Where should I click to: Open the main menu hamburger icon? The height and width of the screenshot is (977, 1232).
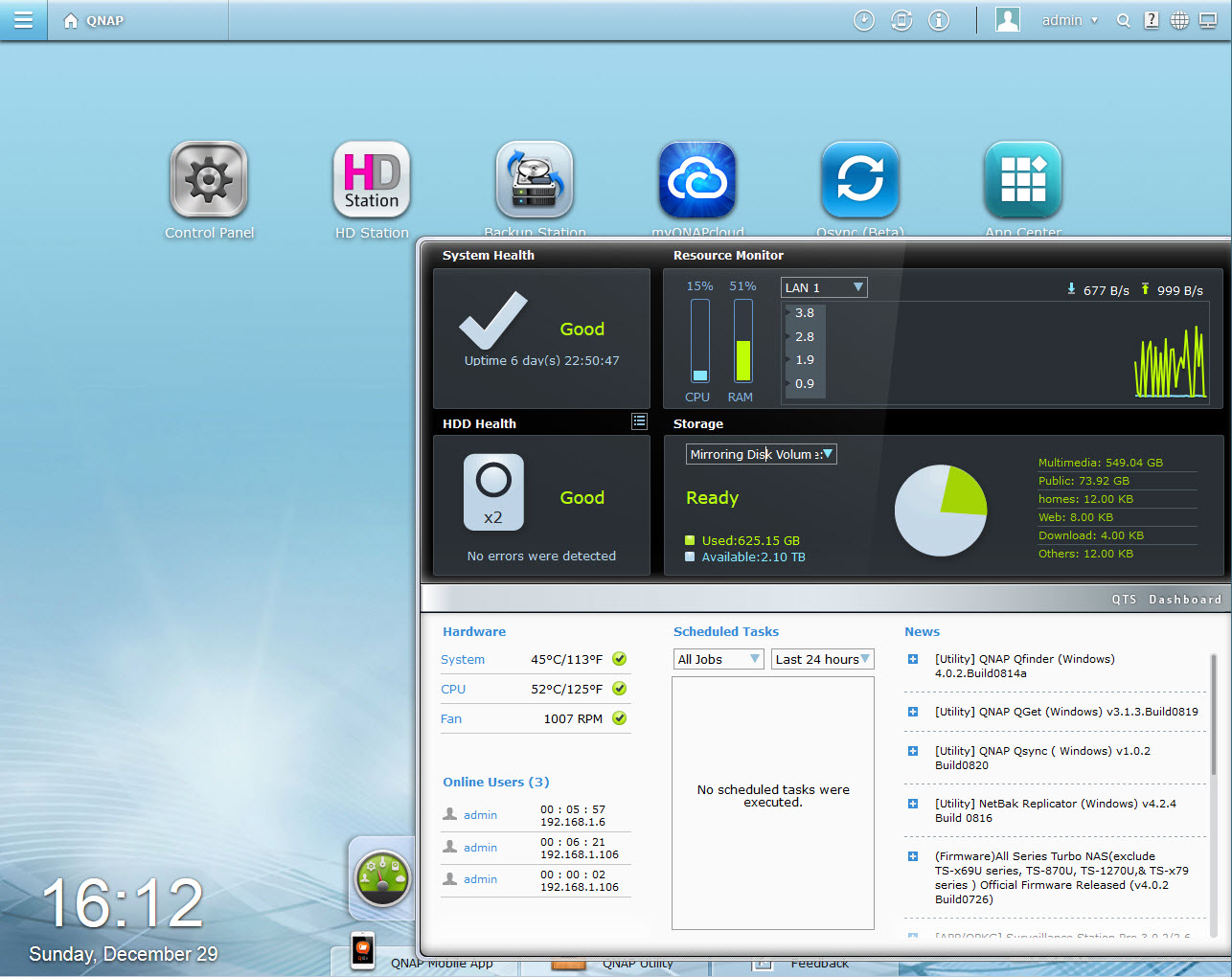(x=23, y=19)
